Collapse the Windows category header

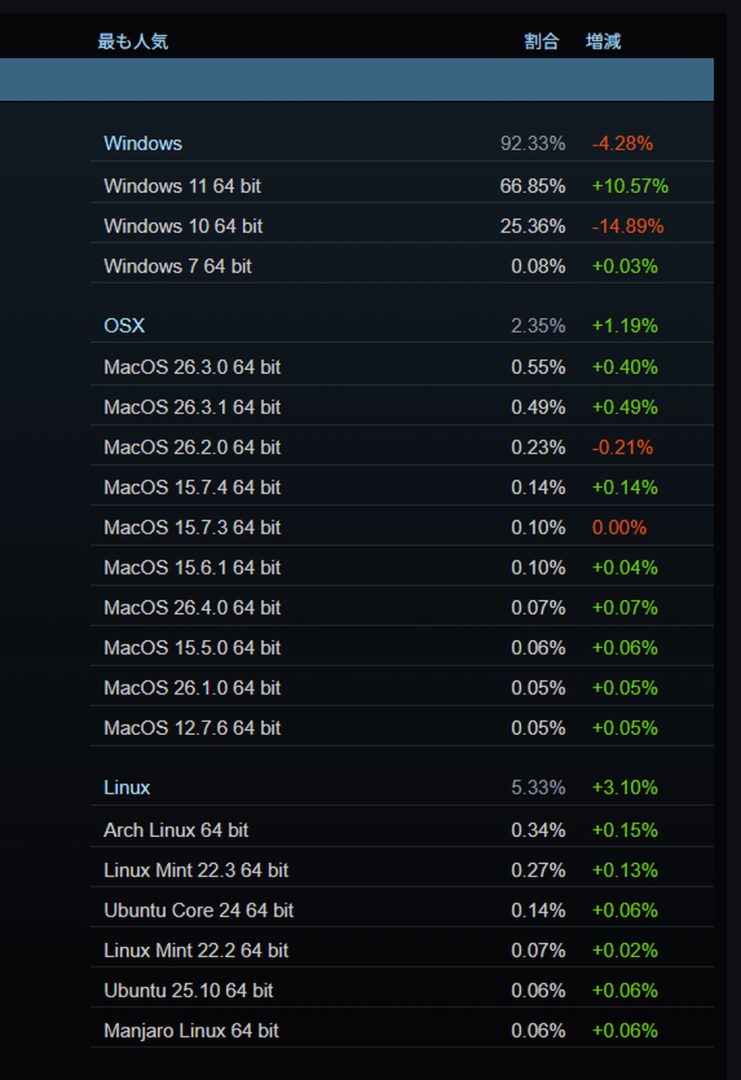pyautogui.click(x=143, y=143)
